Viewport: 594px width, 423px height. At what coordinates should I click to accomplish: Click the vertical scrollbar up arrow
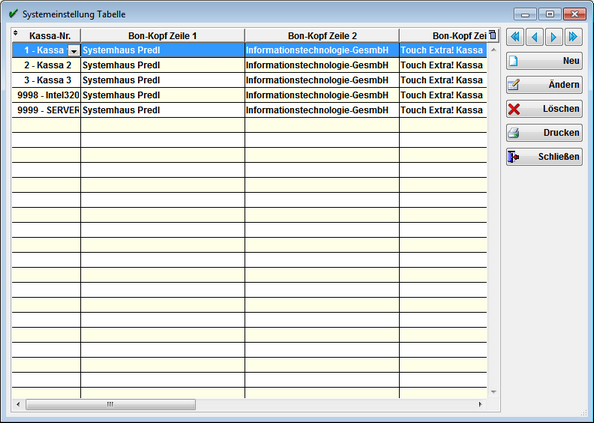493,50
